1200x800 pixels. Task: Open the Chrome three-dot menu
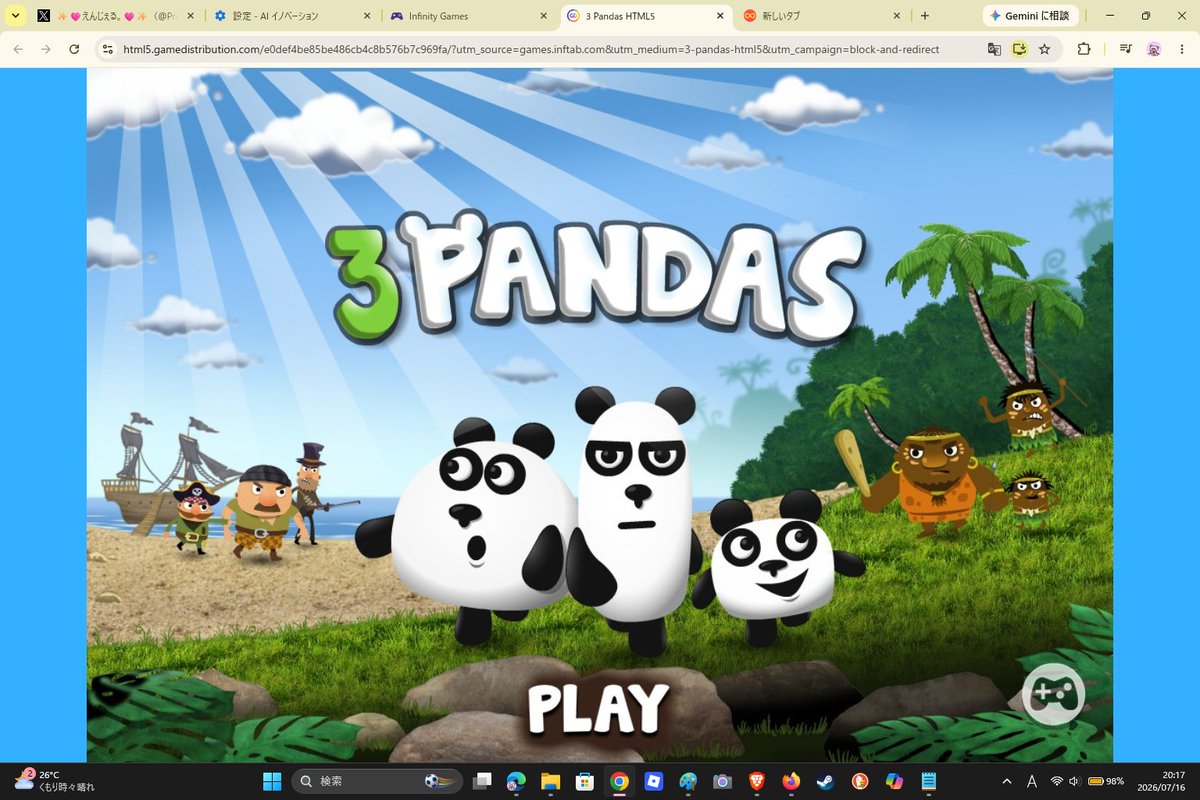(1182, 49)
